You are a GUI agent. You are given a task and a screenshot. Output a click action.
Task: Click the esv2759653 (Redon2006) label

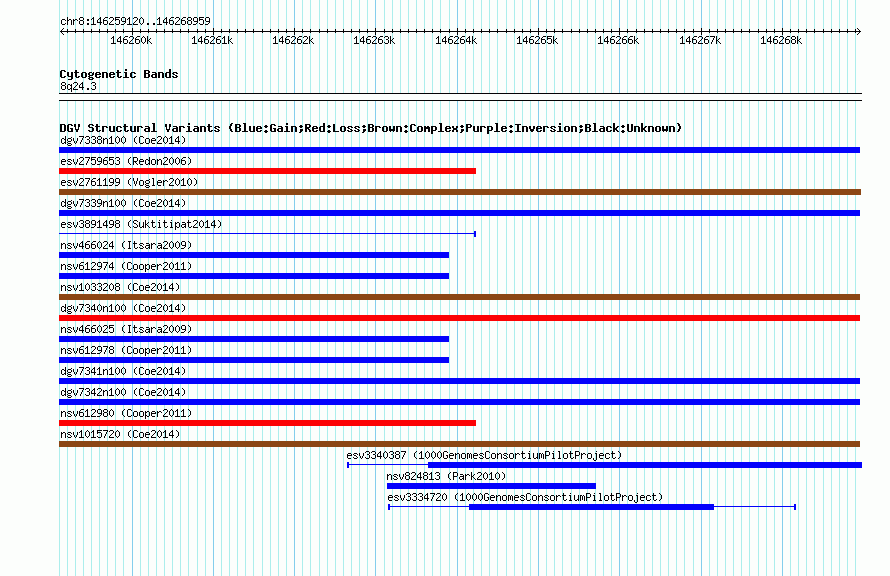[x=126, y=161]
